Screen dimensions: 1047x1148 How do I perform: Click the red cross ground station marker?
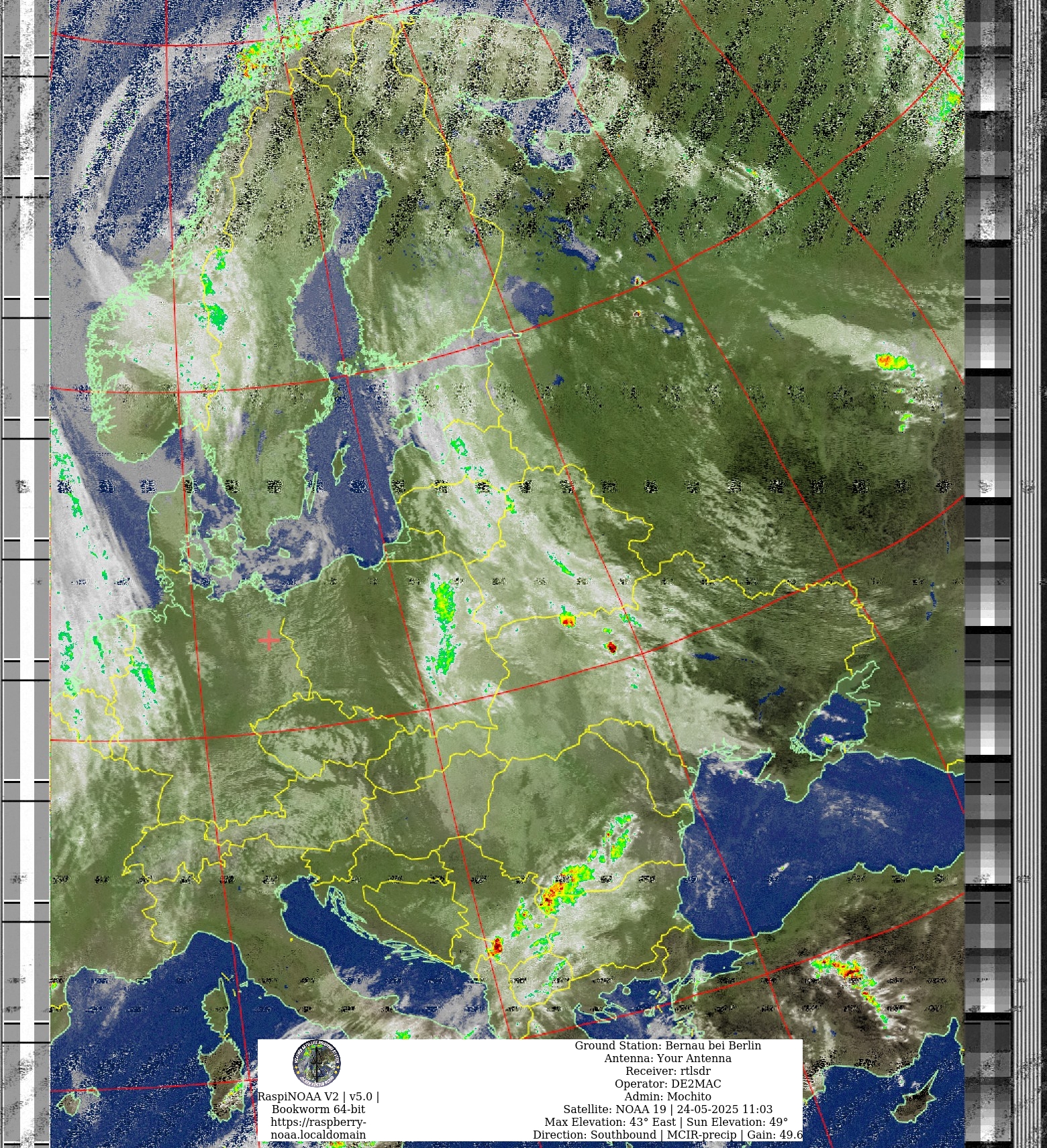tap(269, 641)
